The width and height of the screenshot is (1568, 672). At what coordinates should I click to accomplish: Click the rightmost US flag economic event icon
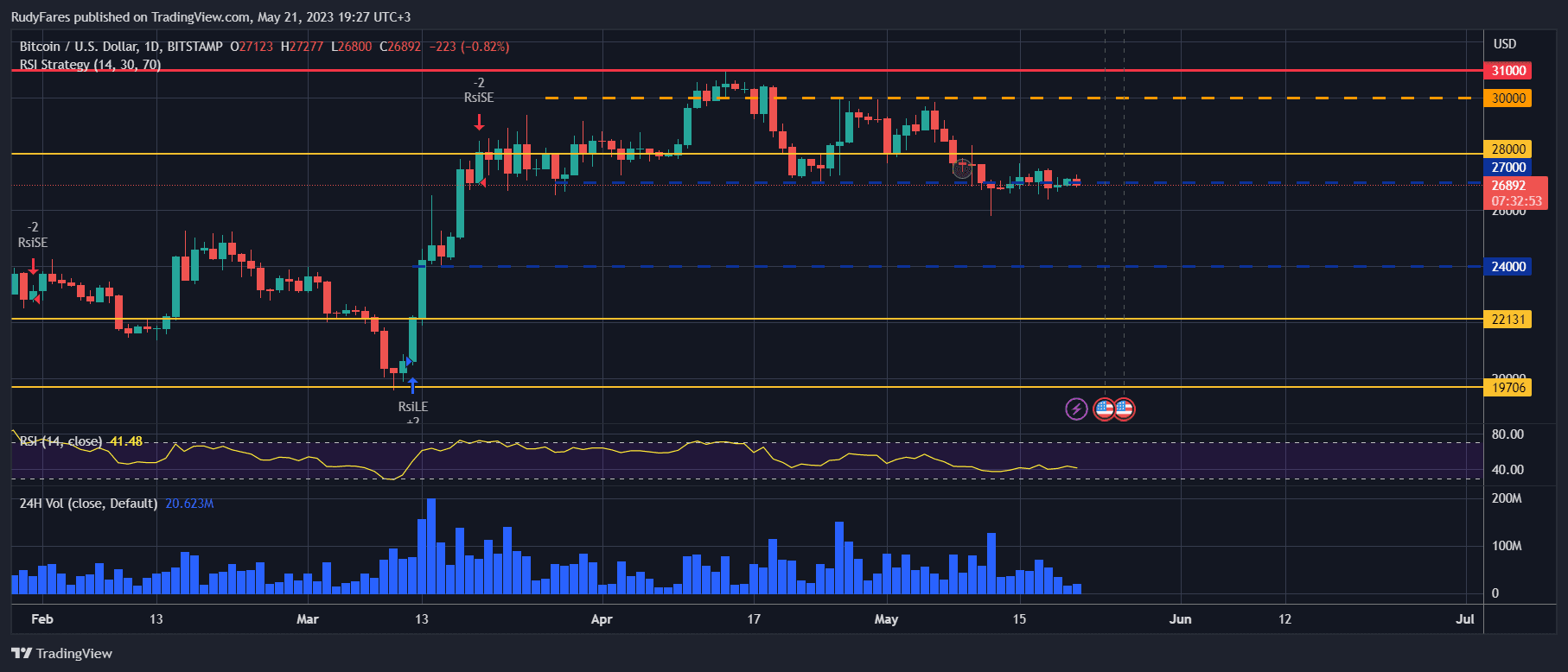1124,409
